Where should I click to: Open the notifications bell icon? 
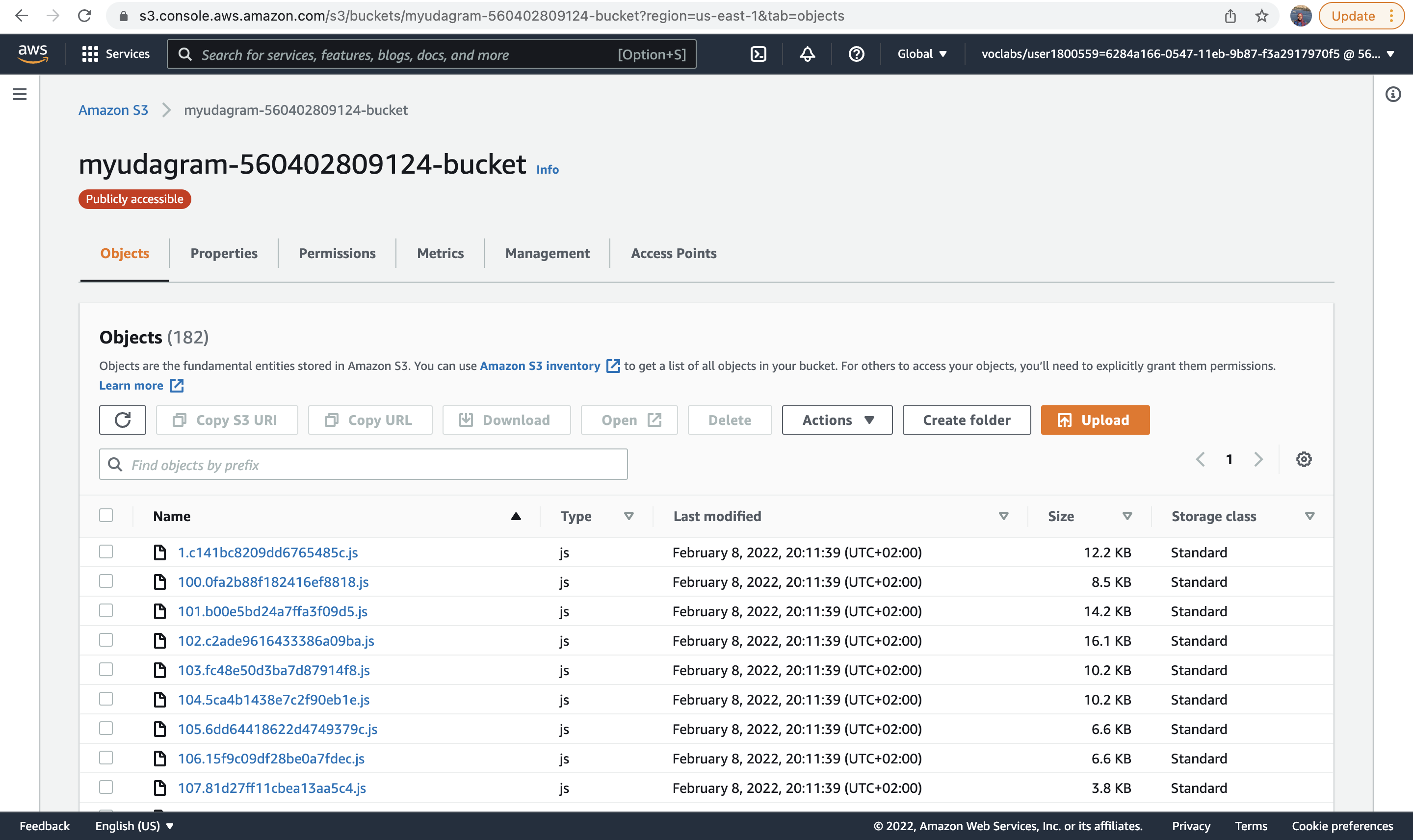[808, 54]
